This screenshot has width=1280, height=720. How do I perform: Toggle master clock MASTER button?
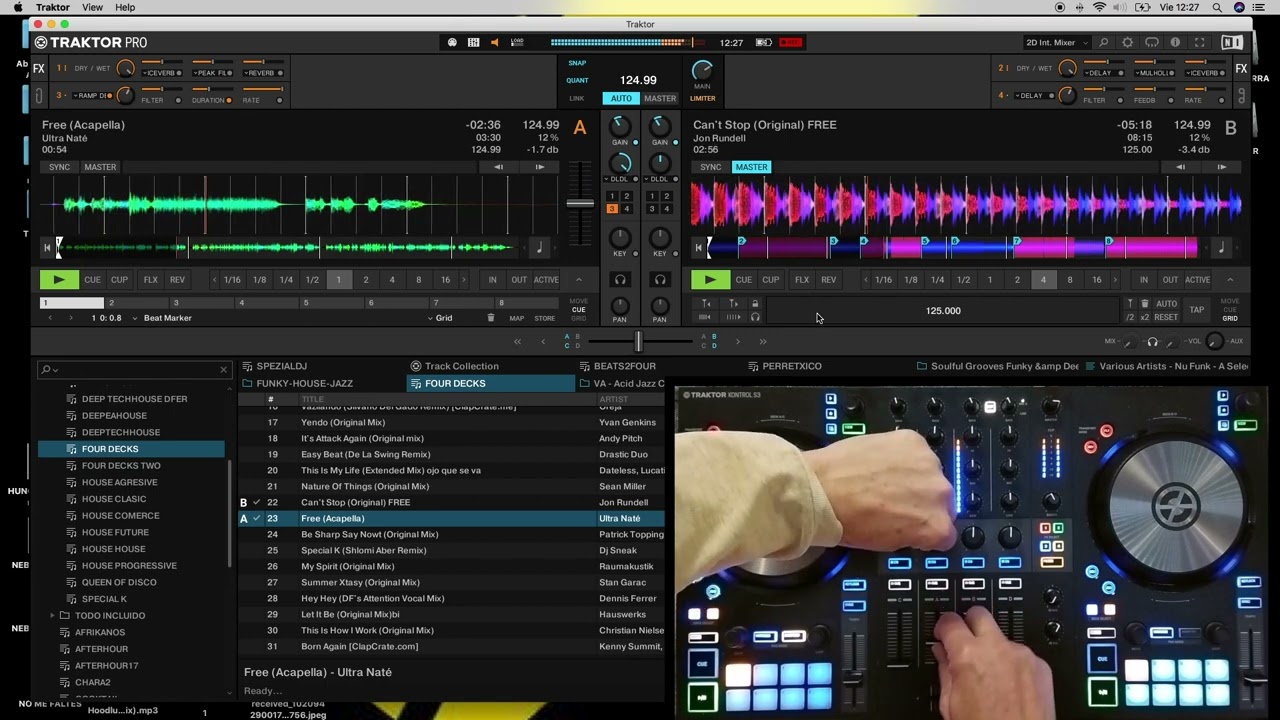click(x=660, y=98)
